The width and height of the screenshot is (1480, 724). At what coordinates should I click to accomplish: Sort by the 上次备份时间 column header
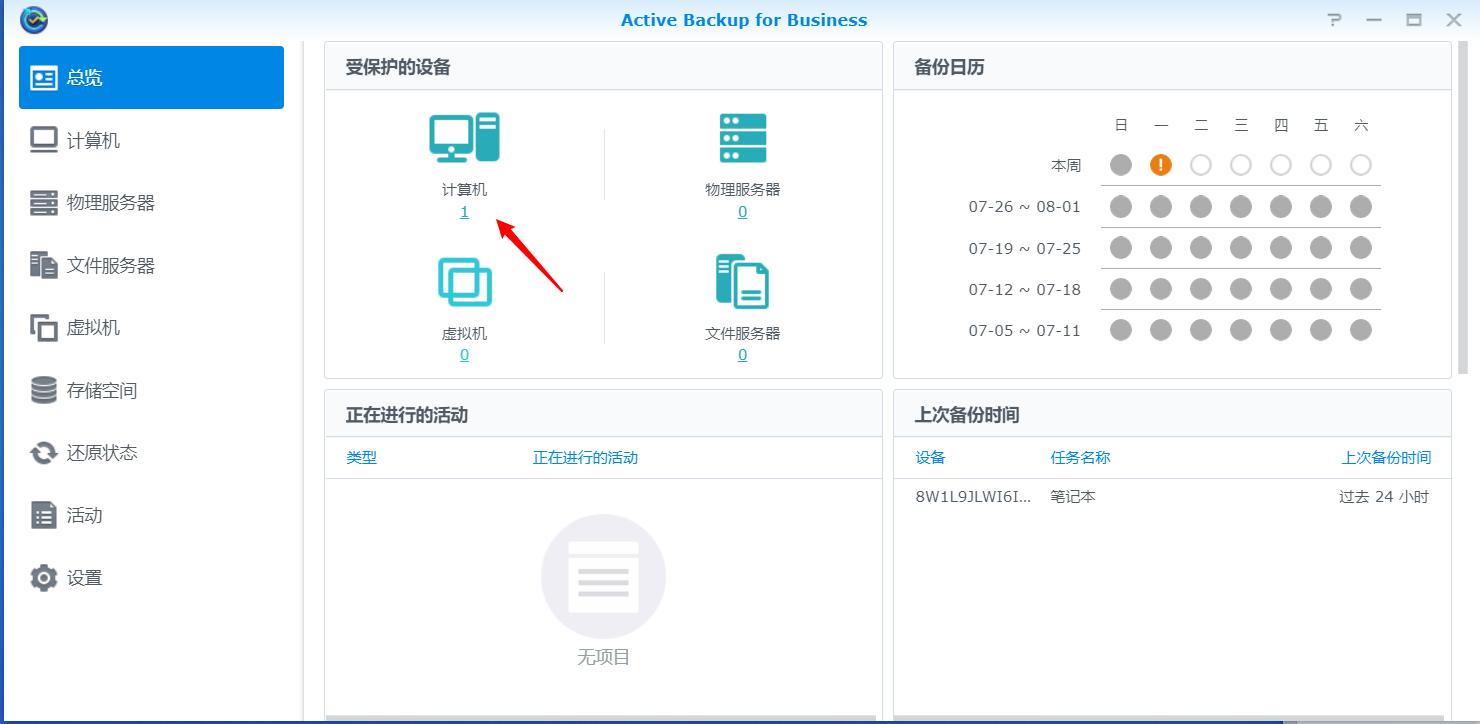click(x=1386, y=458)
